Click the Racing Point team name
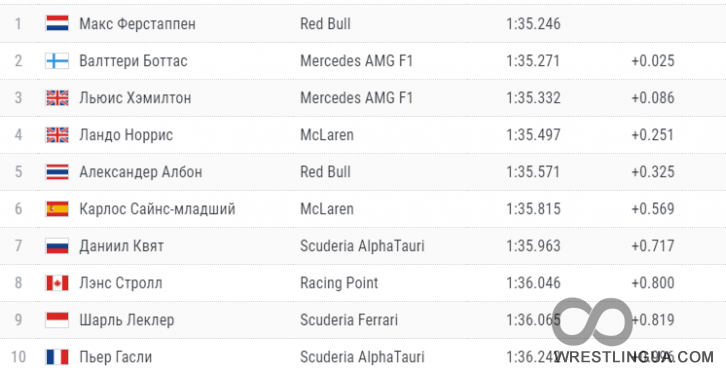726x375 pixels. 339,283
